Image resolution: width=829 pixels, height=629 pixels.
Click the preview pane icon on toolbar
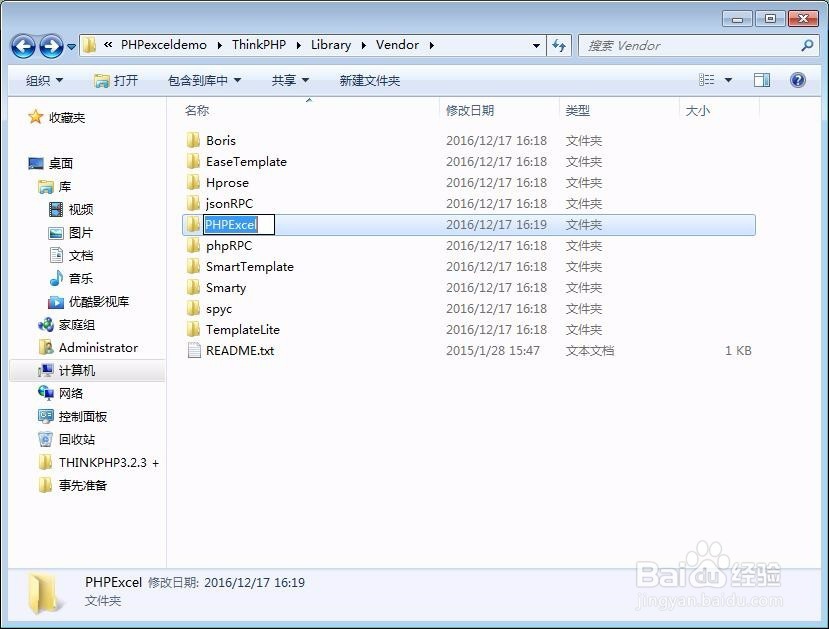click(x=762, y=80)
